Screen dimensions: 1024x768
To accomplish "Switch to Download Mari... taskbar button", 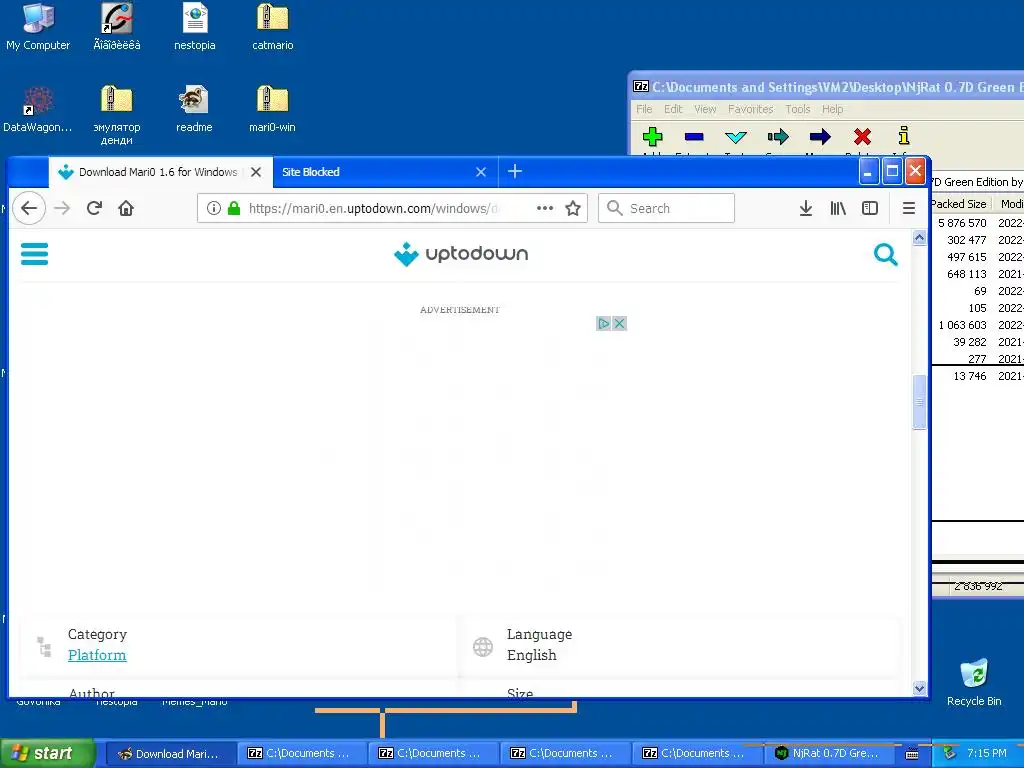I will click(170, 753).
